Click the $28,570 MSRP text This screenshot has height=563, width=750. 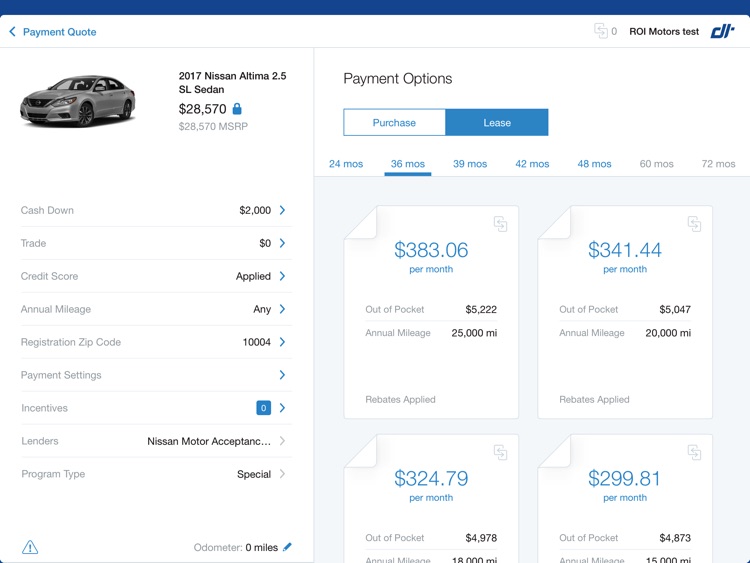tap(213, 126)
